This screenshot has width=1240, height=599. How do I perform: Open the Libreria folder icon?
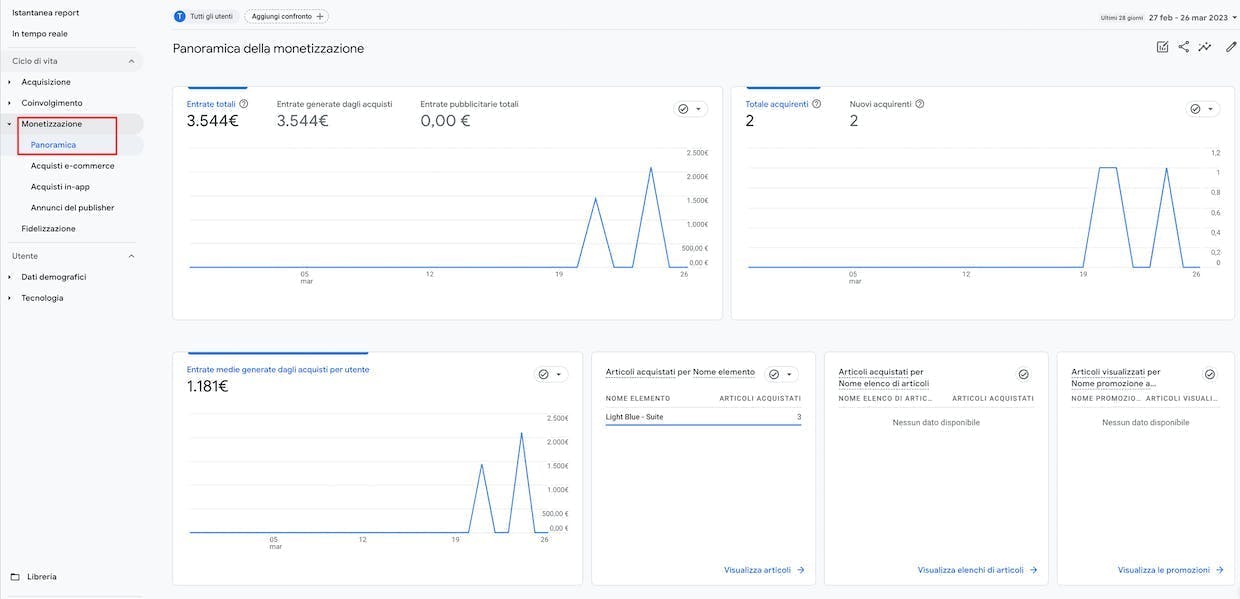point(15,577)
